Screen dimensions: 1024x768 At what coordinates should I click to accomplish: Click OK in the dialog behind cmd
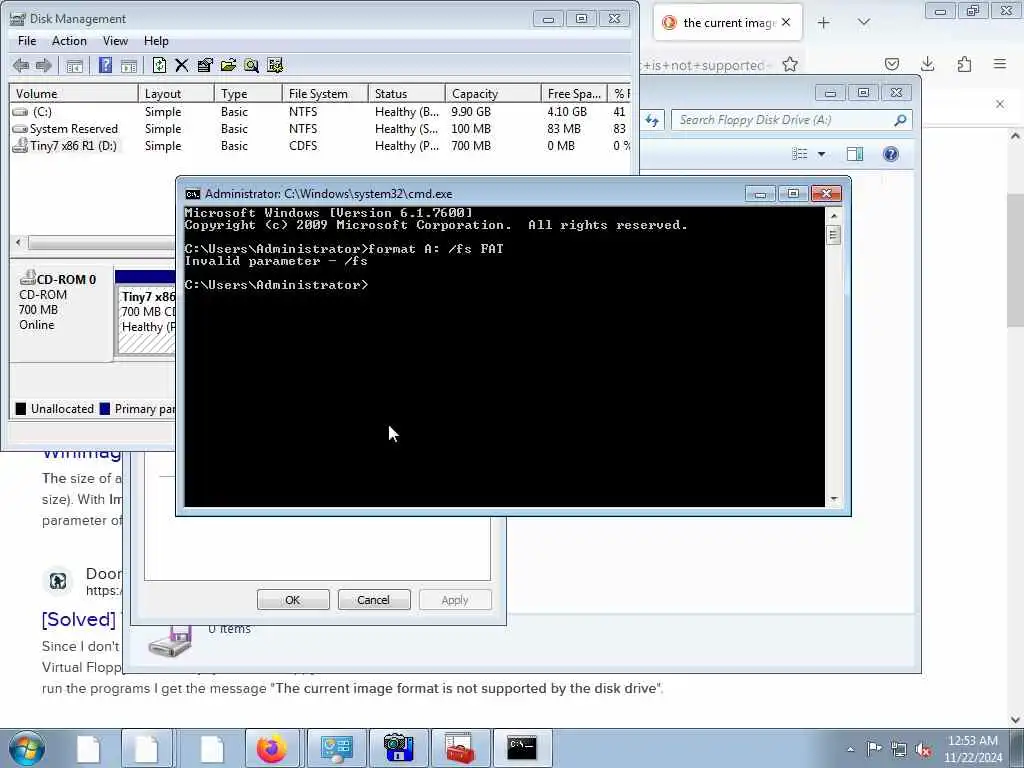coord(293,600)
